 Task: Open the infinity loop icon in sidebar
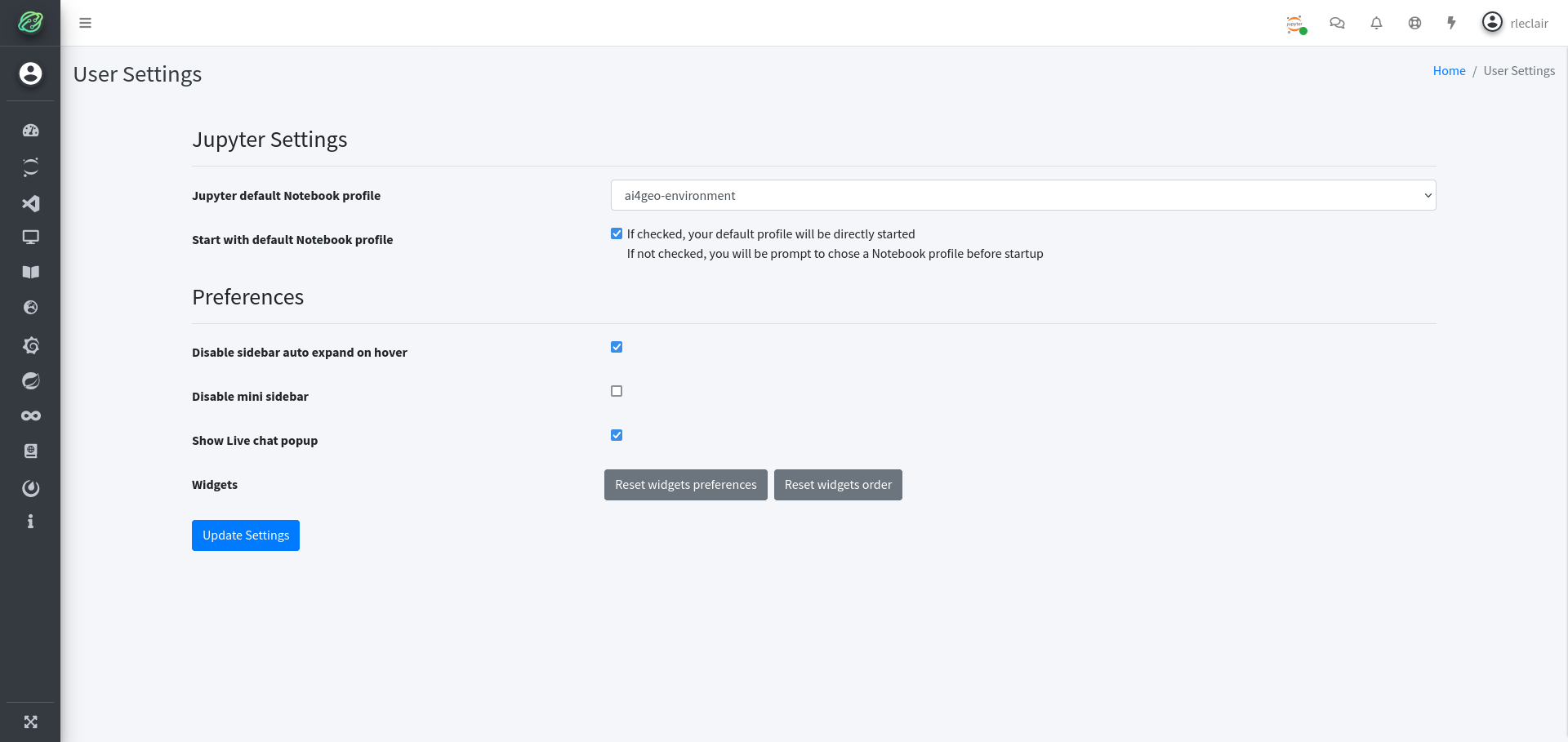pos(30,415)
